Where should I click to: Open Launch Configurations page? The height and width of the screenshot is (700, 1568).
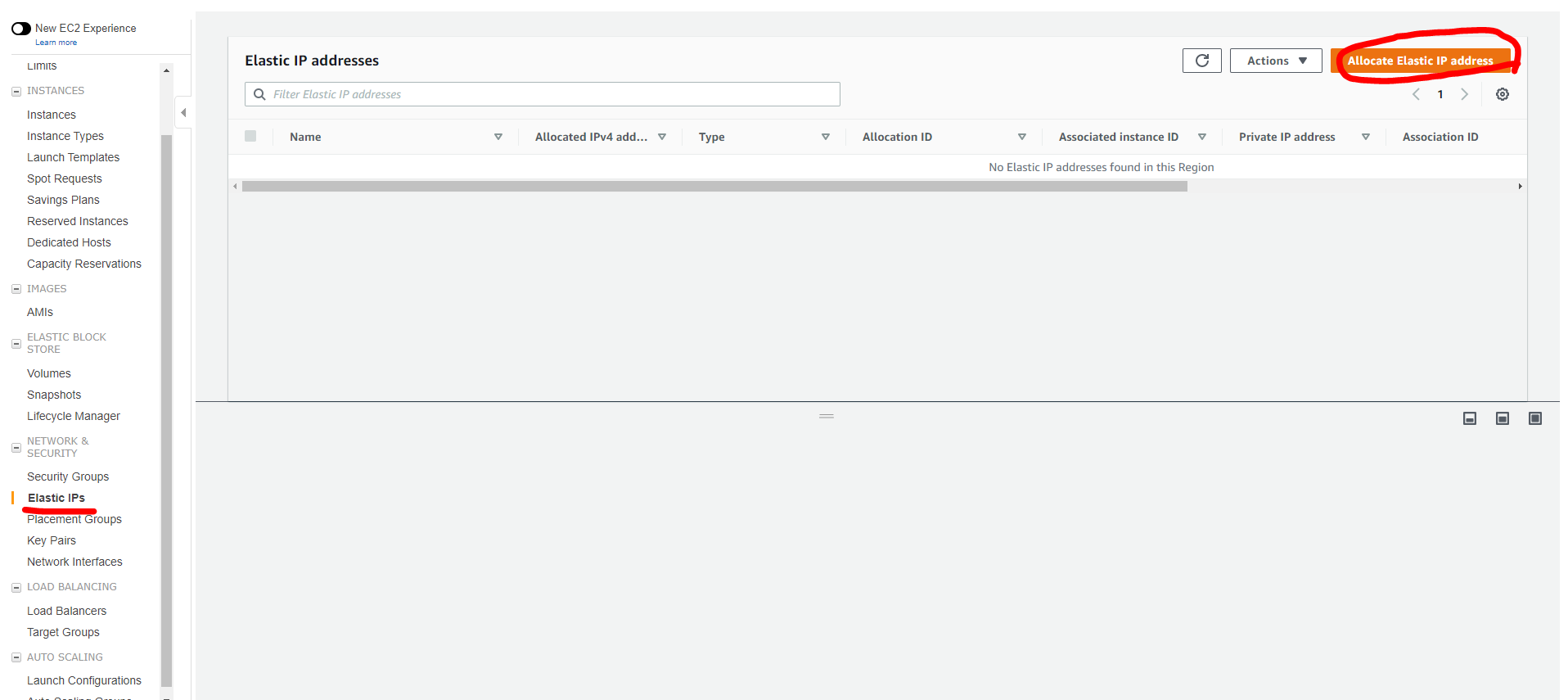[84, 680]
